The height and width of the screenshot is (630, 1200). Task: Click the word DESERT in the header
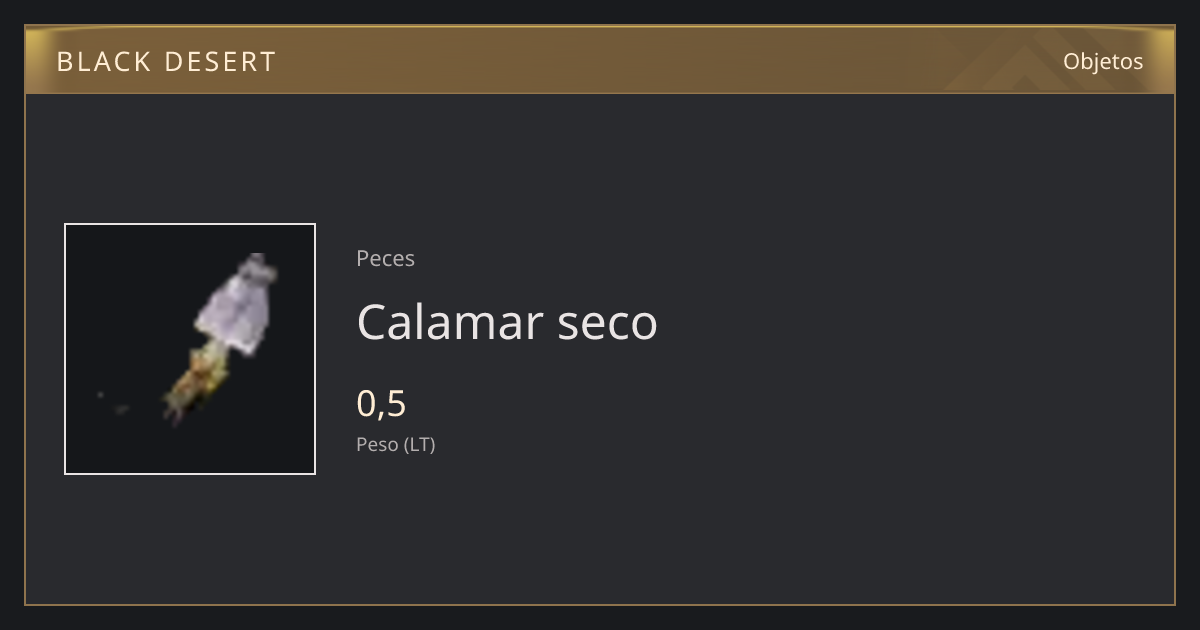[x=220, y=61]
